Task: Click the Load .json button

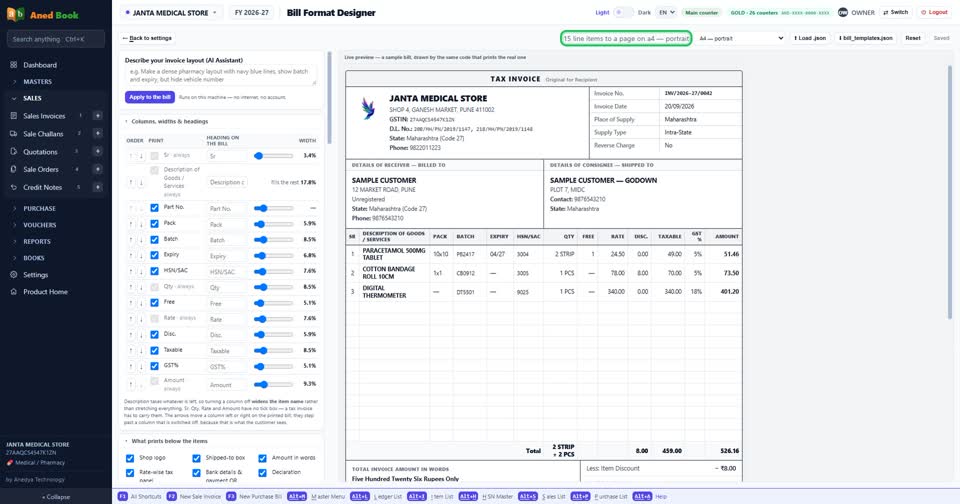Action: click(x=810, y=38)
